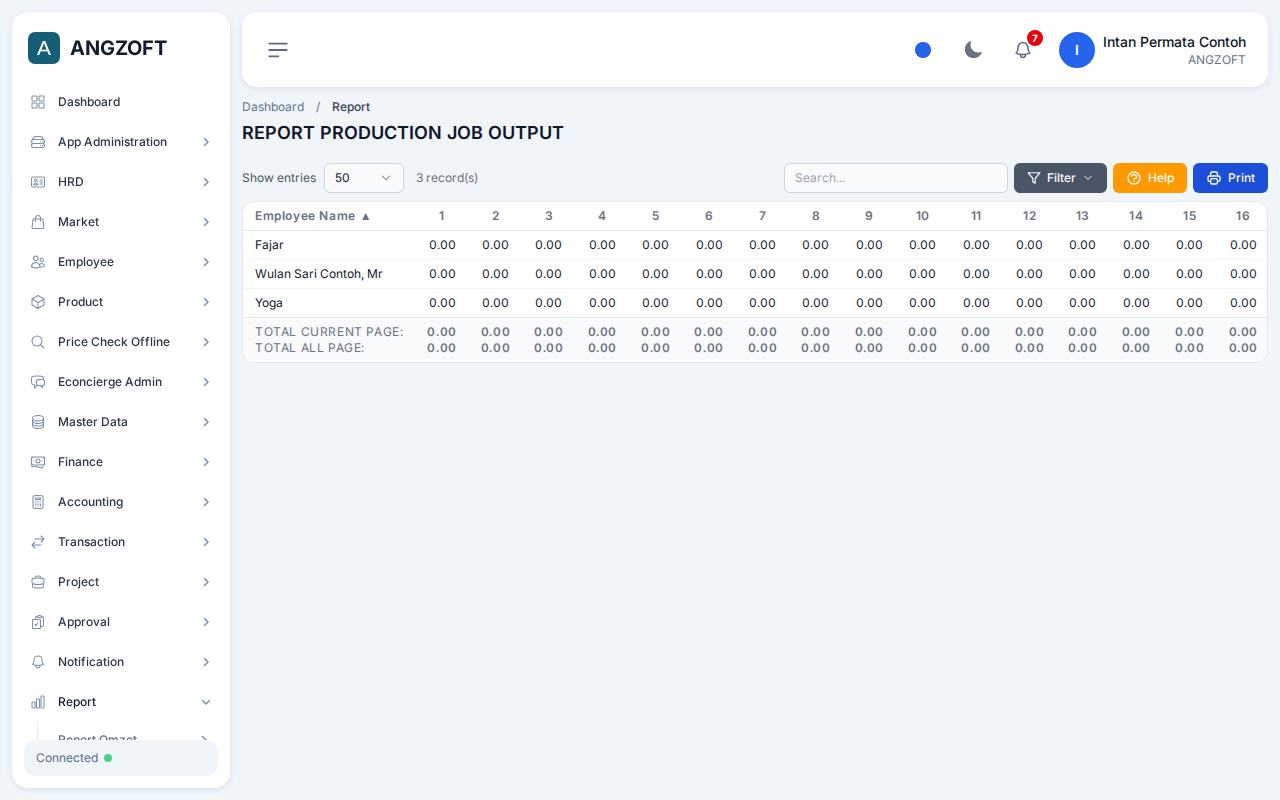Click the Market shopping bag icon

point(38,222)
